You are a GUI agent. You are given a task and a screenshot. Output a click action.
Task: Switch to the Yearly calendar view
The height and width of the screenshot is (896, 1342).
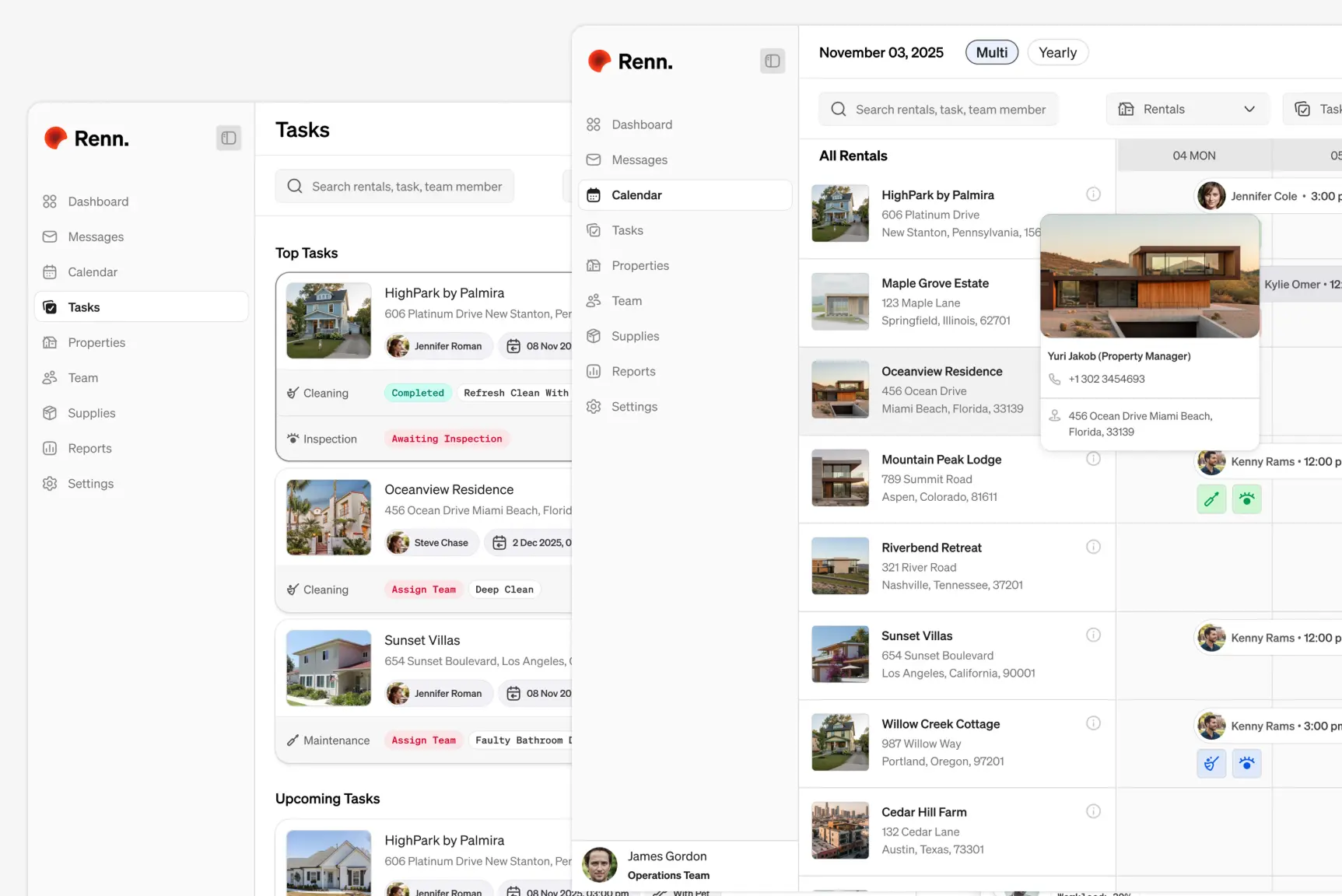click(1057, 52)
